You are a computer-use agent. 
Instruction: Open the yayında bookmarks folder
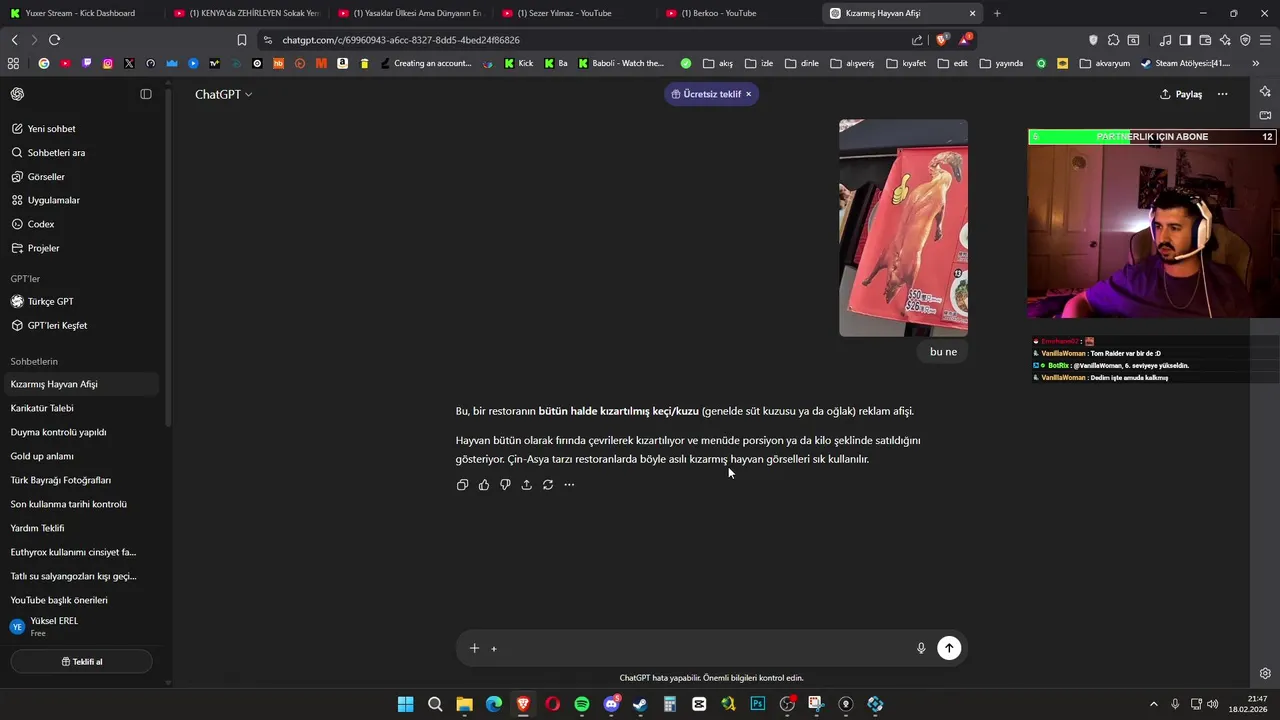click(x=1002, y=63)
